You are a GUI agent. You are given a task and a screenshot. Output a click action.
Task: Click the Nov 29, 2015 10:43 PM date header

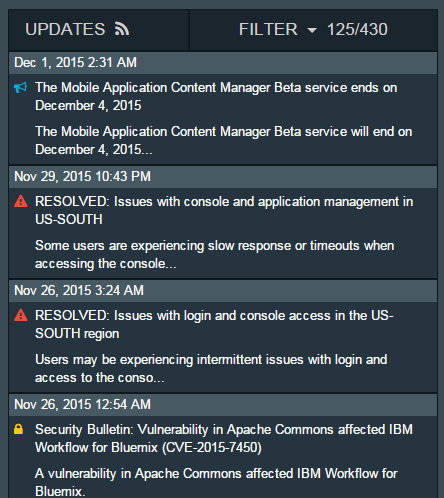223,177
